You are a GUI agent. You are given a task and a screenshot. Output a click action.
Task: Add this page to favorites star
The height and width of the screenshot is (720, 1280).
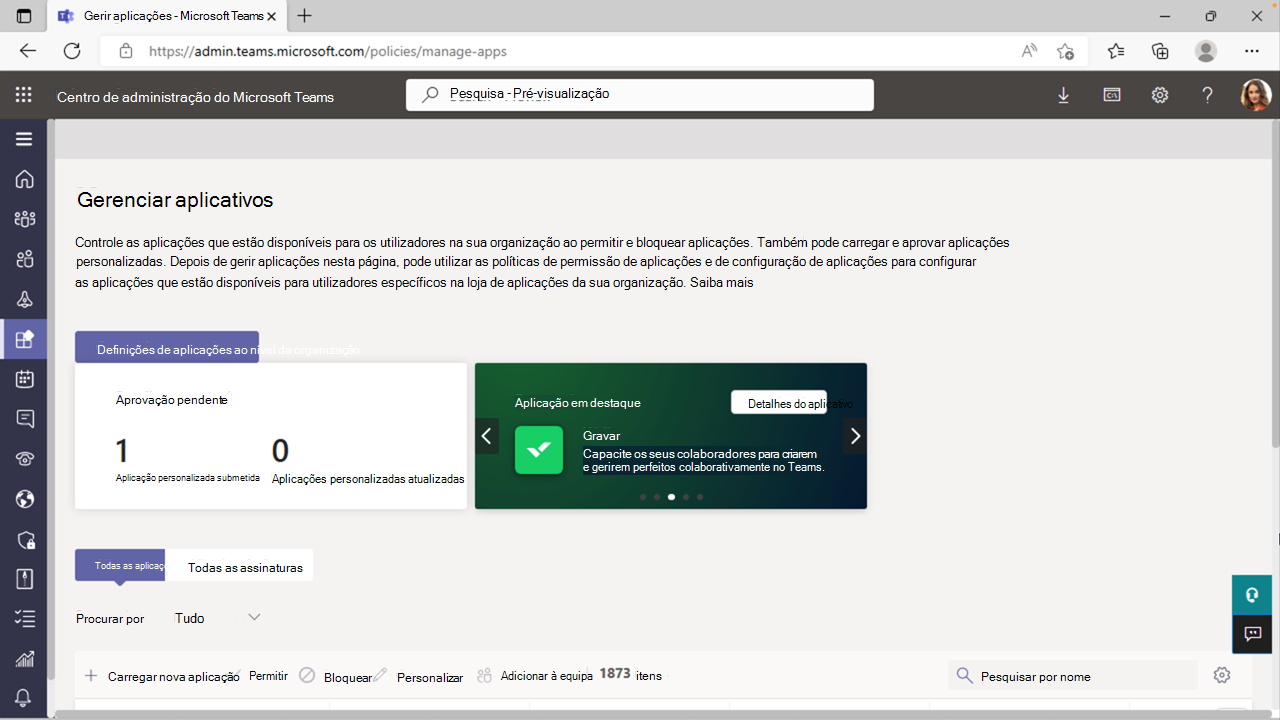[1065, 51]
